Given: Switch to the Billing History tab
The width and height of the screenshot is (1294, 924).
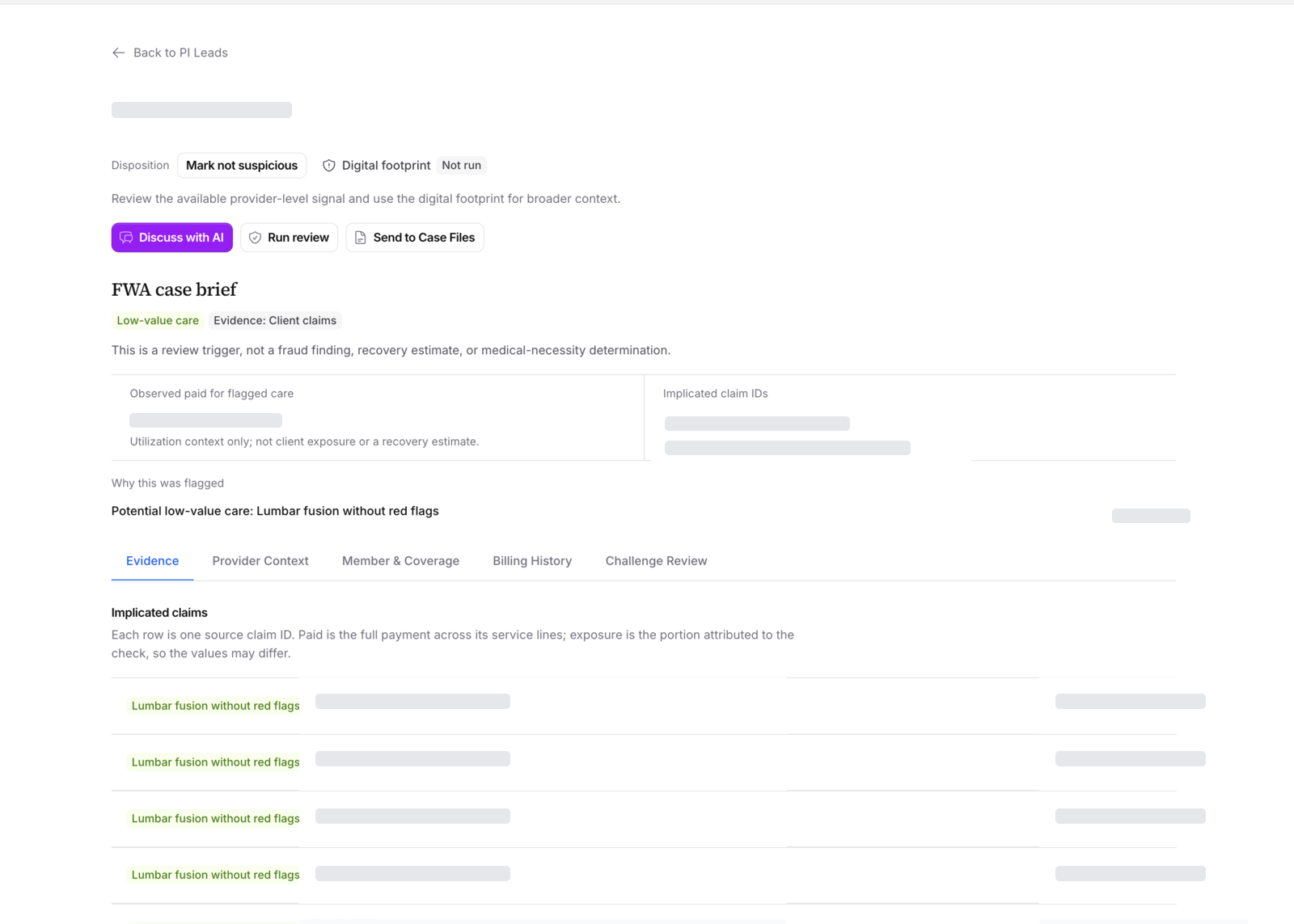Looking at the screenshot, I should pos(532,561).
